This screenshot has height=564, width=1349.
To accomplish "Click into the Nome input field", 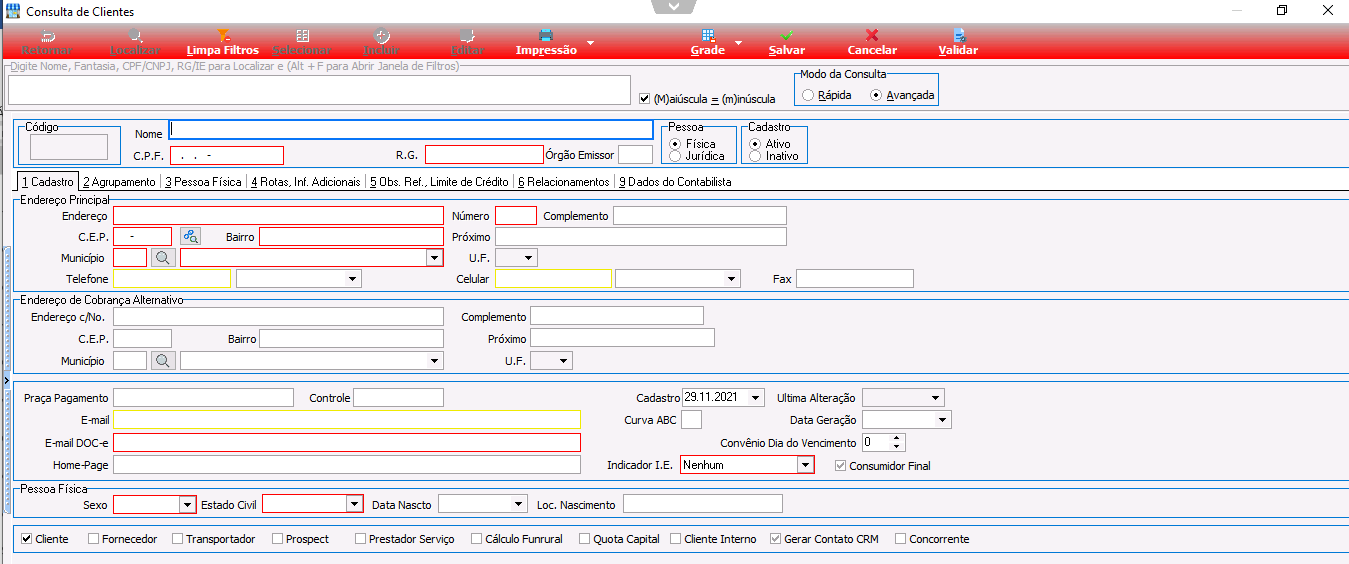I will click(x=411, y=130).
